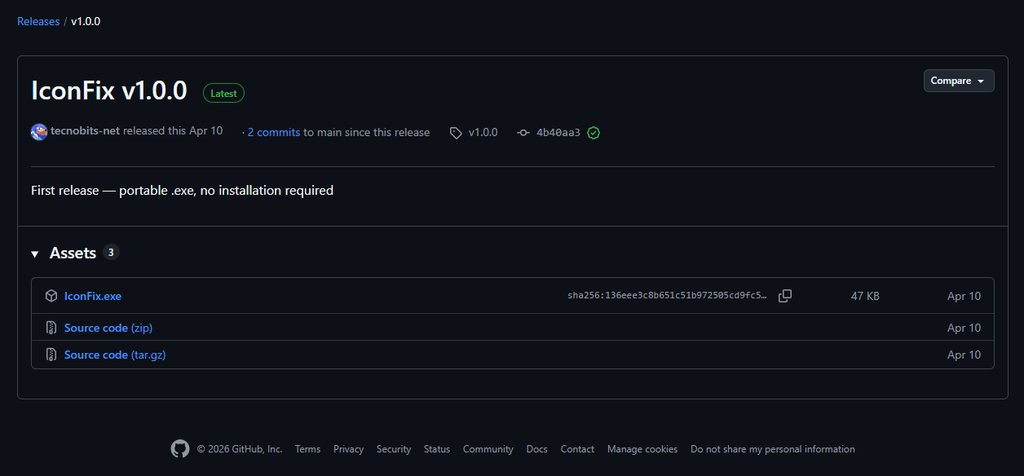The height and width of the screenshot is (476, 1024).
Task: Open the tecnobits-net avatar image
Action: (39, 132)
